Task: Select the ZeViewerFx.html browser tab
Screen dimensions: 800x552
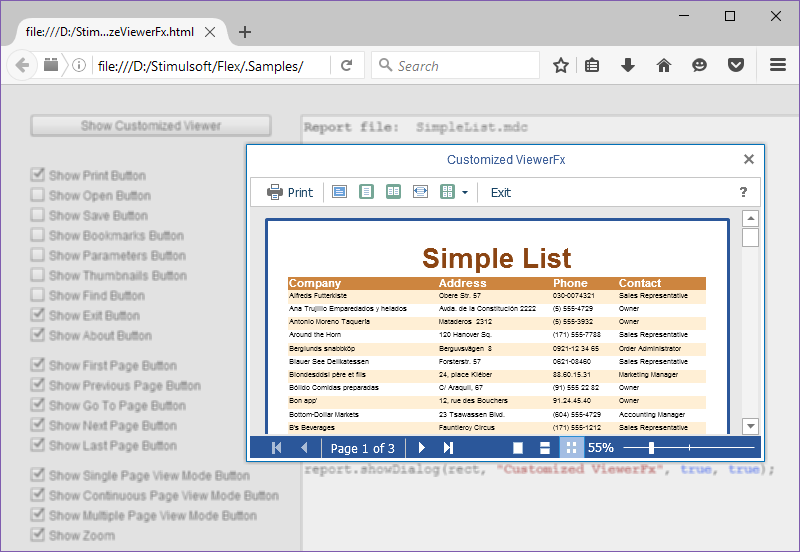Action: pos(110,32)
